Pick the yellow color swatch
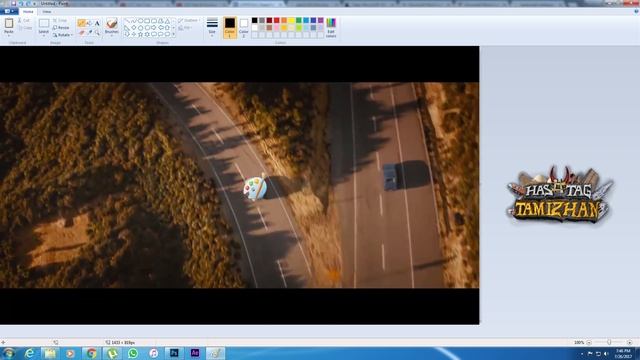 [291, 20]
